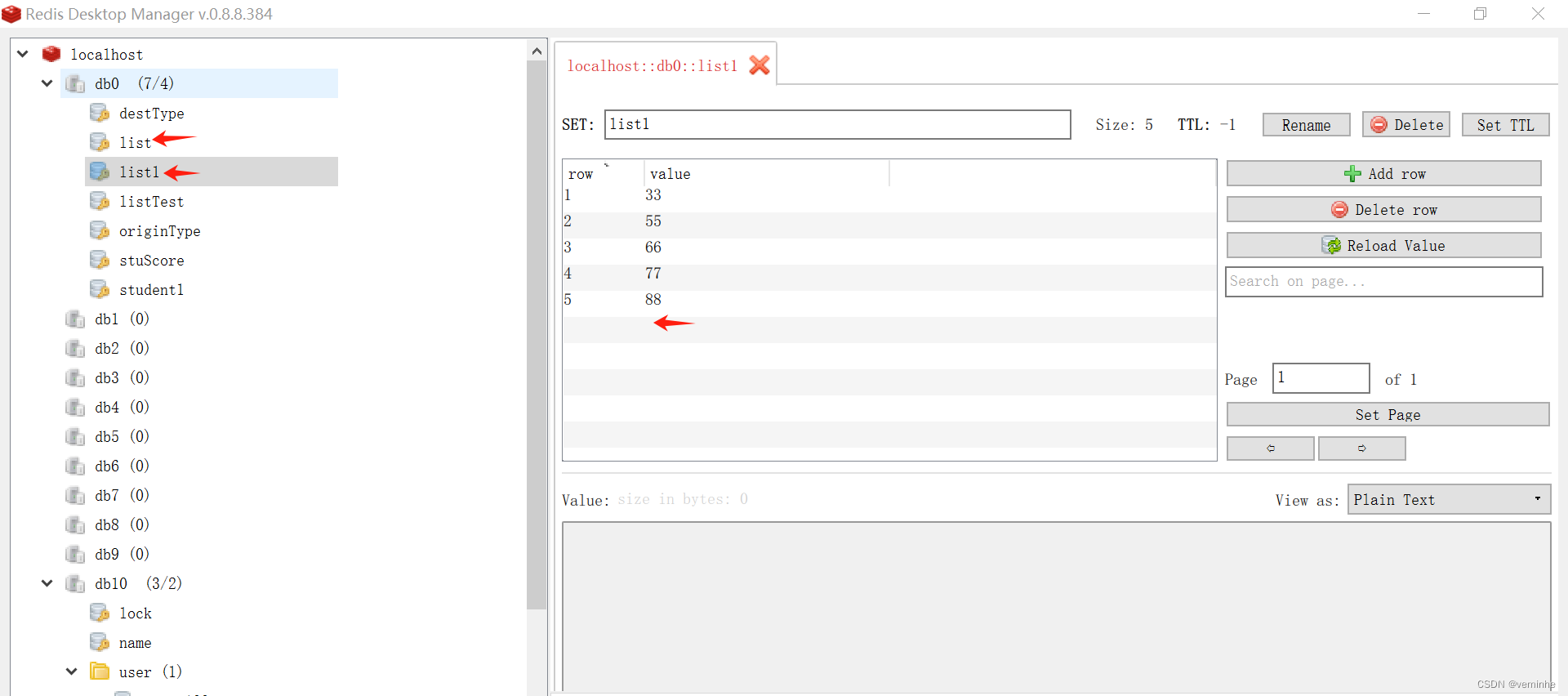Click the db7 database icon

pos(75,495)
